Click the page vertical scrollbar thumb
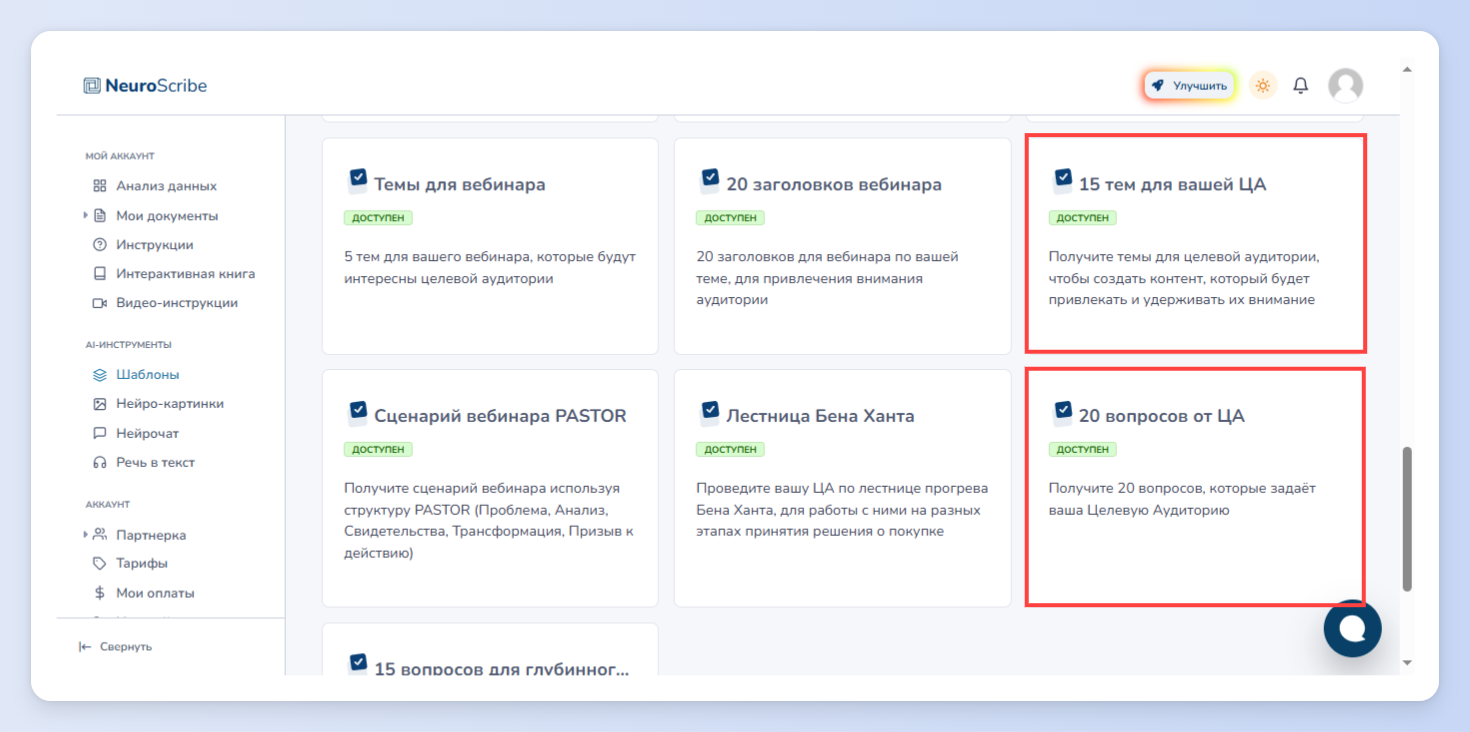1470x732 pixels. click(1408, 519)
